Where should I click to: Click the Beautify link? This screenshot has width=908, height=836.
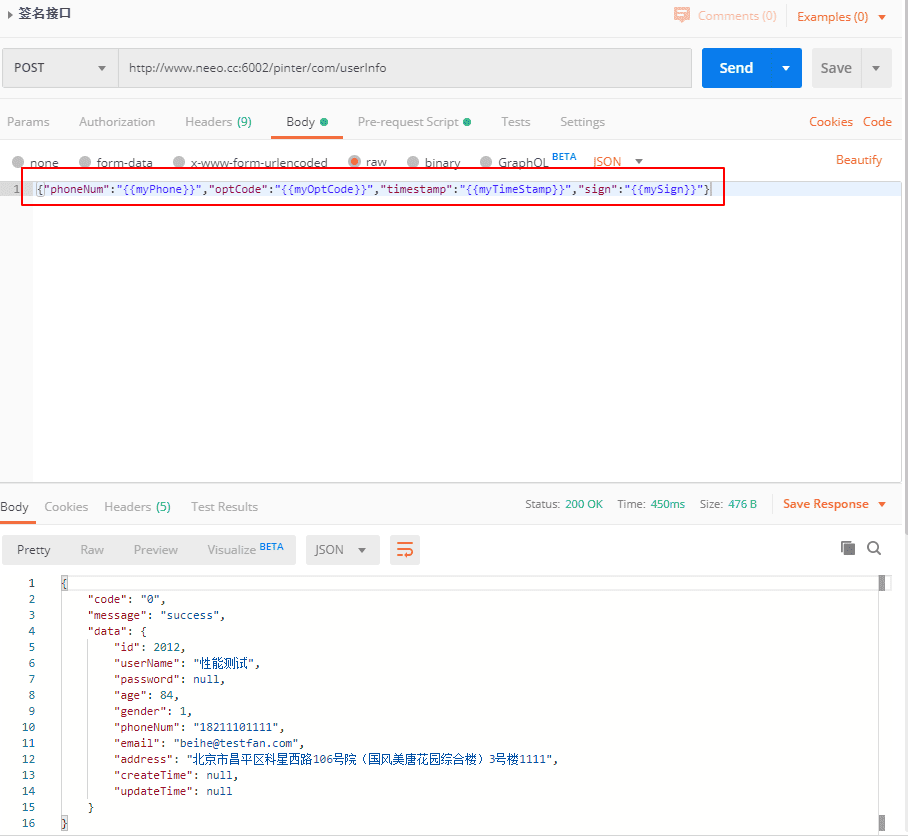(859, 160)
